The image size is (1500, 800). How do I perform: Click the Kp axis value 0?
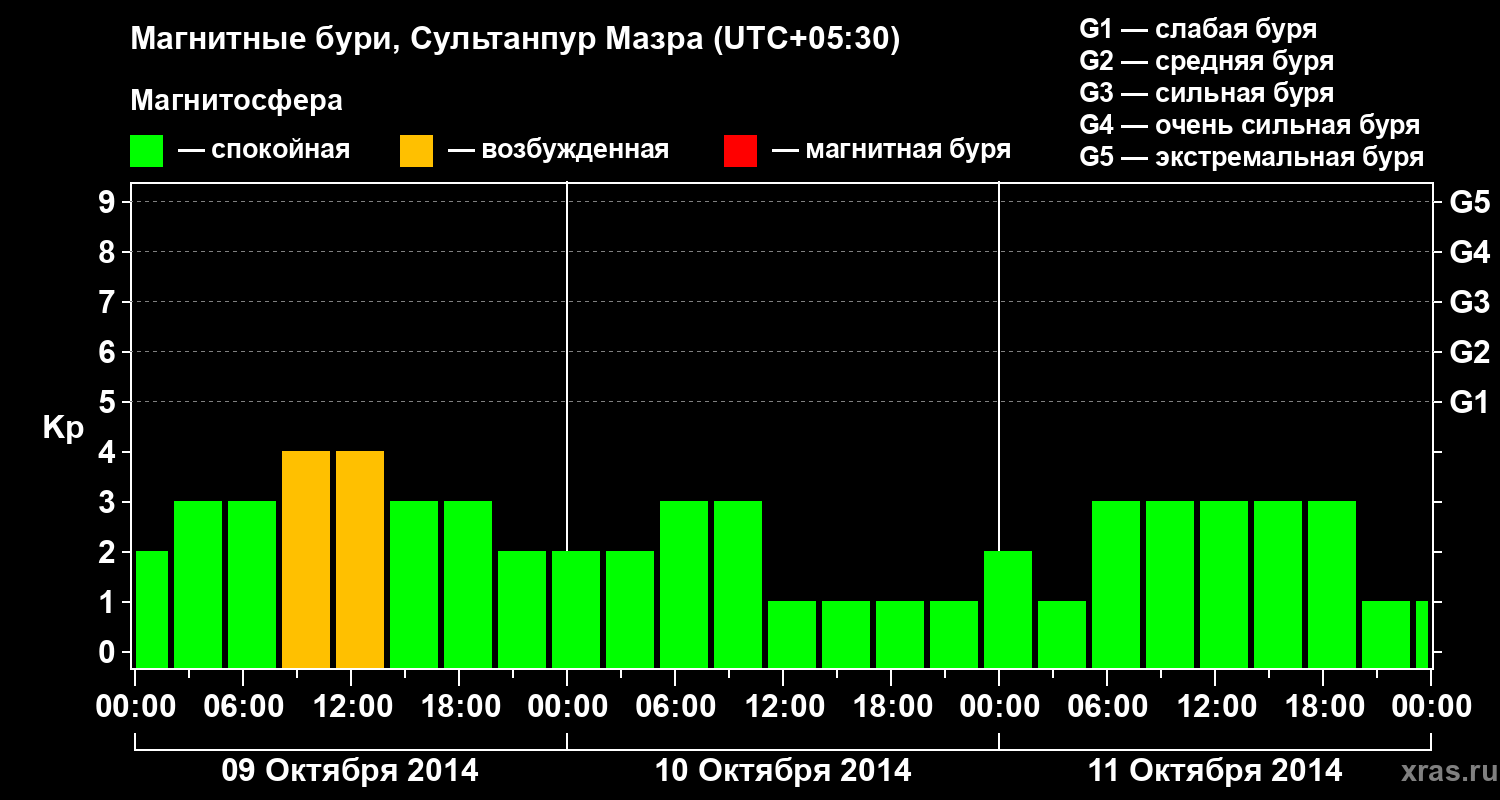click(109, 652)
